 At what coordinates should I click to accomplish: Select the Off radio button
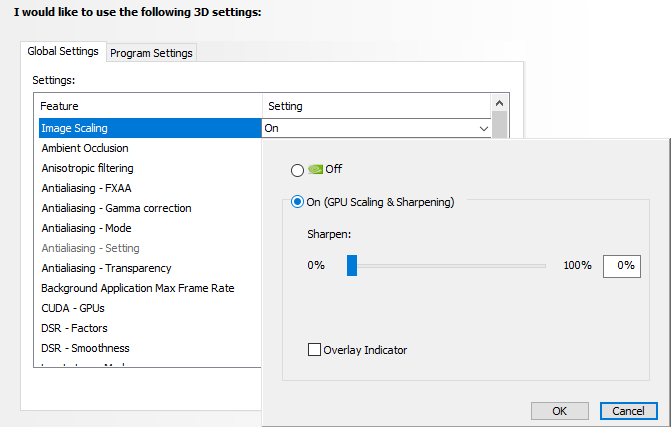tap(297, 170)
